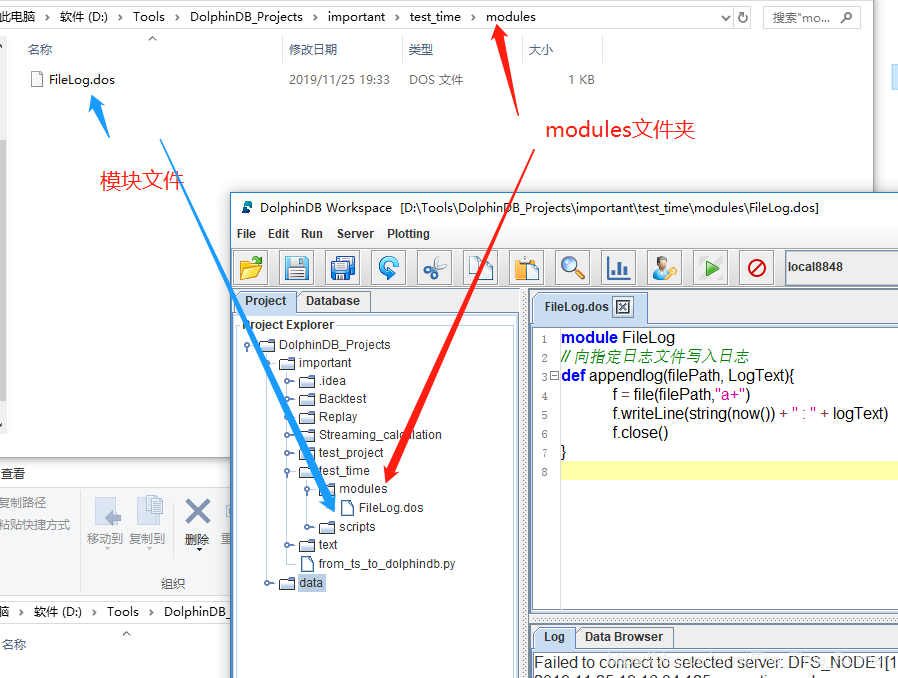Click the bar chart plotting icon
Screen dimensions: 898x678
(619, 267)
